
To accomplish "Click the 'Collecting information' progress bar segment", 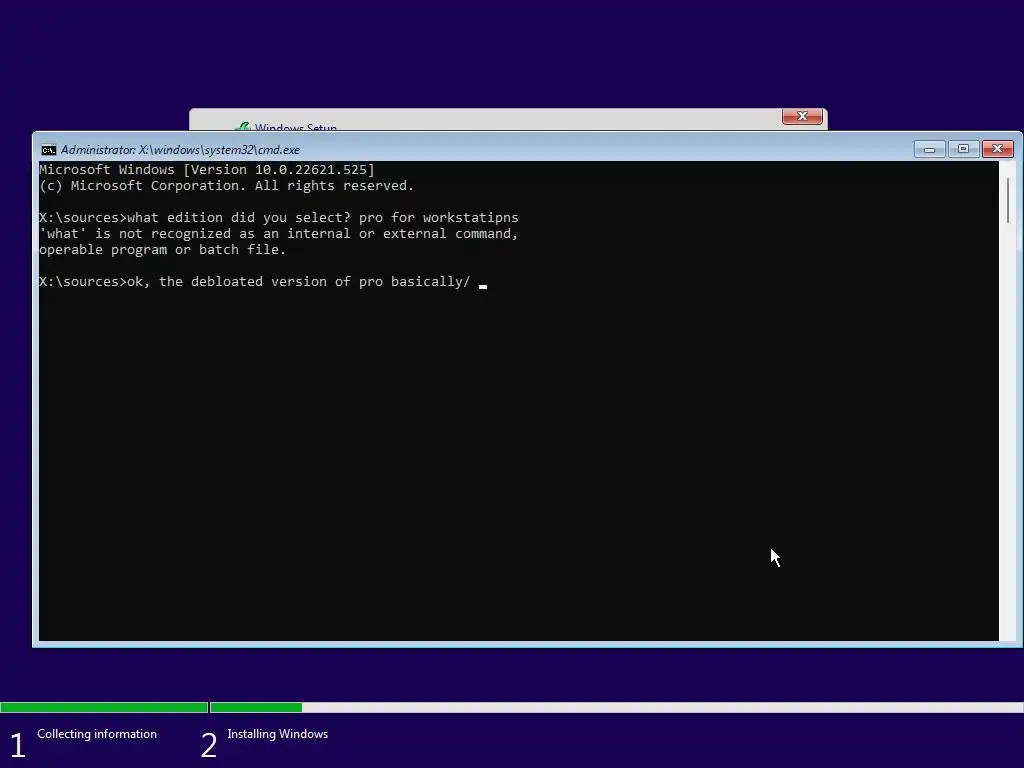I will click(x=104, y=707).
